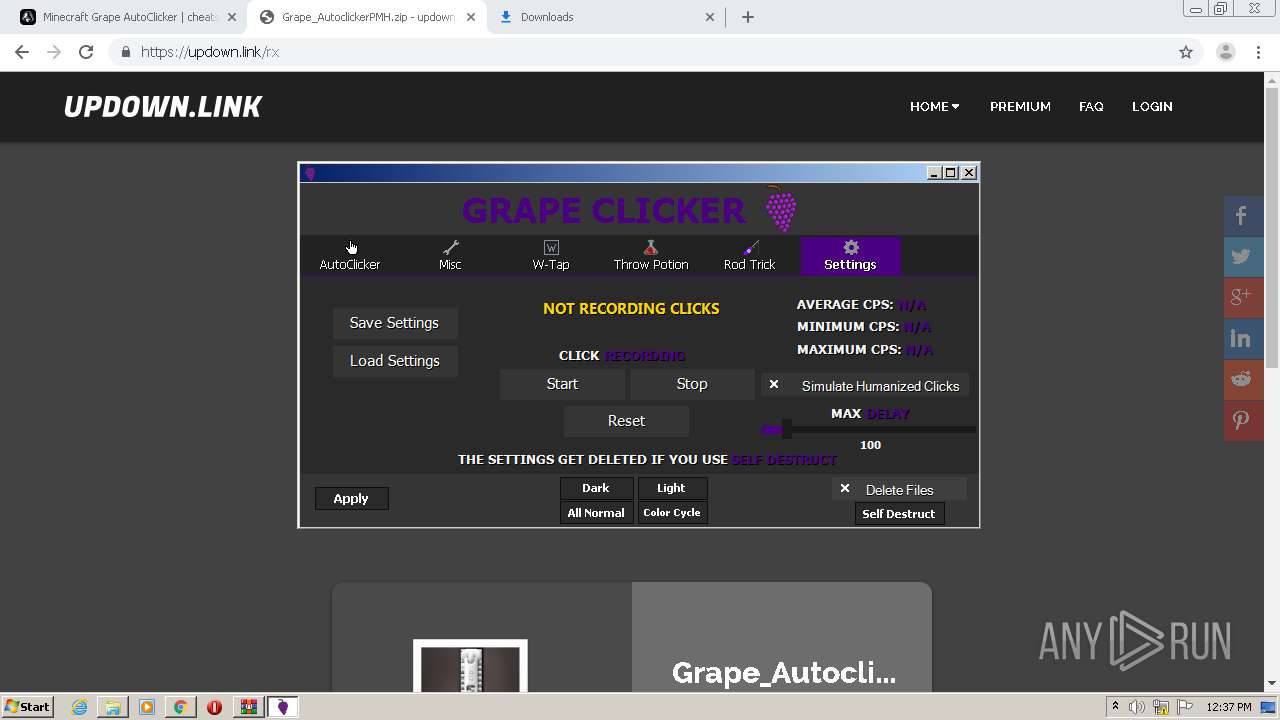Switch to the Misc tab
Image resolution: width=1280 pixels, height=720 pixels.
click(450, 255)
